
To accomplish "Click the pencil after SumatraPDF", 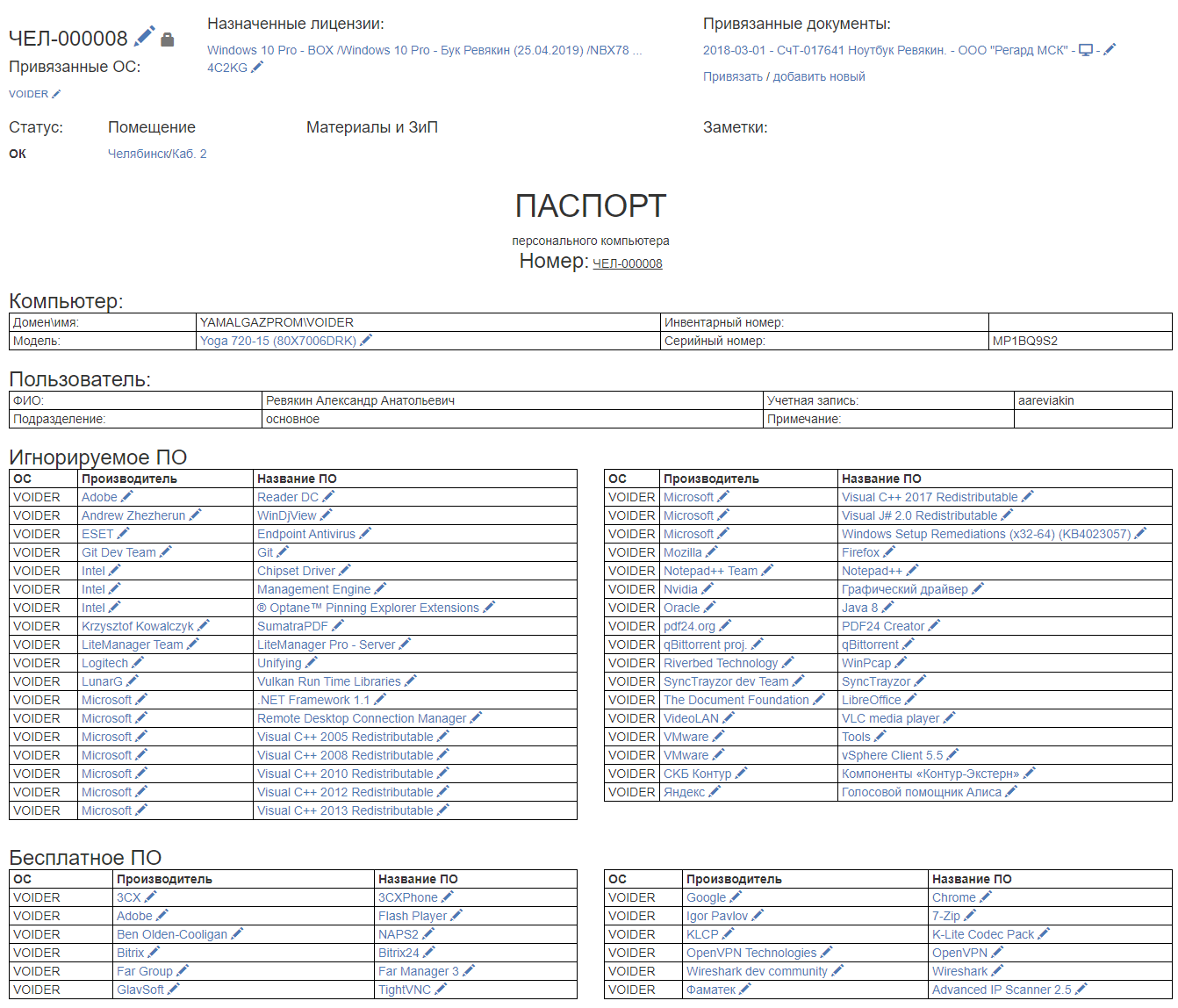I will coord(338,626).
